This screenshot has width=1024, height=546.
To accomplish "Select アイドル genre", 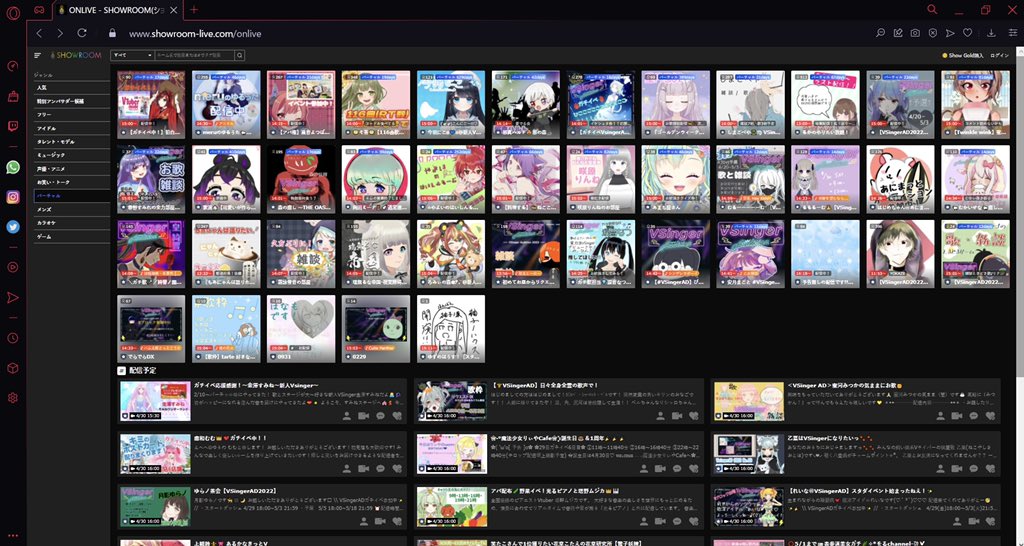I will click(x=72, y=129).
